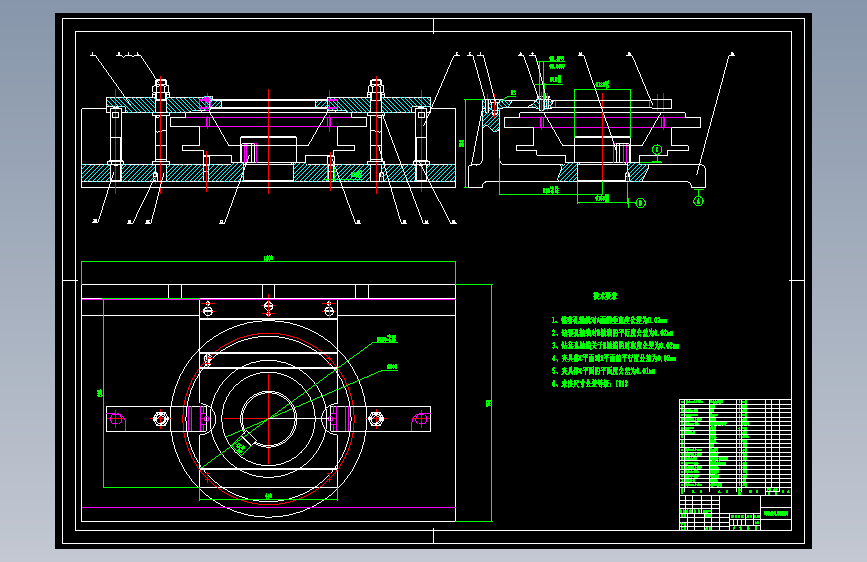The image size is (867, 562).
Task: Click technical requirement line number 2
Action: [x=612, y=333]
